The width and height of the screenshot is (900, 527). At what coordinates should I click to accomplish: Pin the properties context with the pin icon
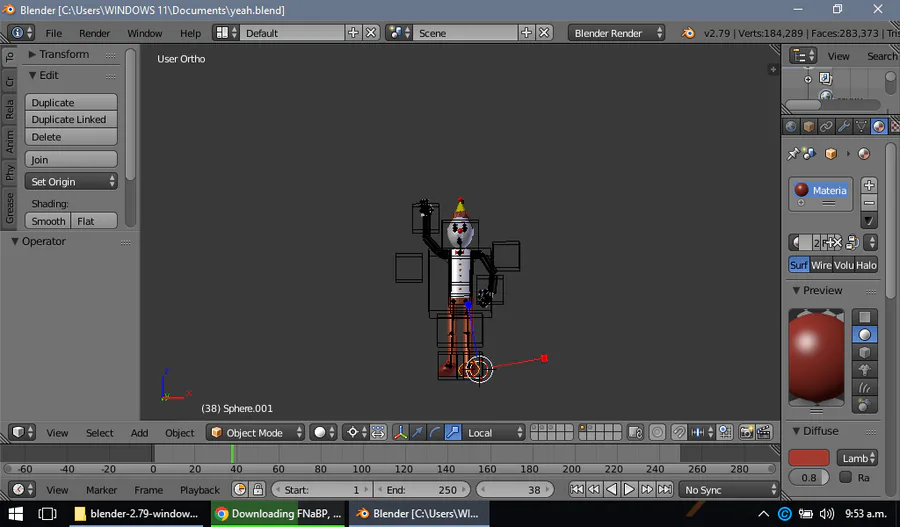coord(793,153)
